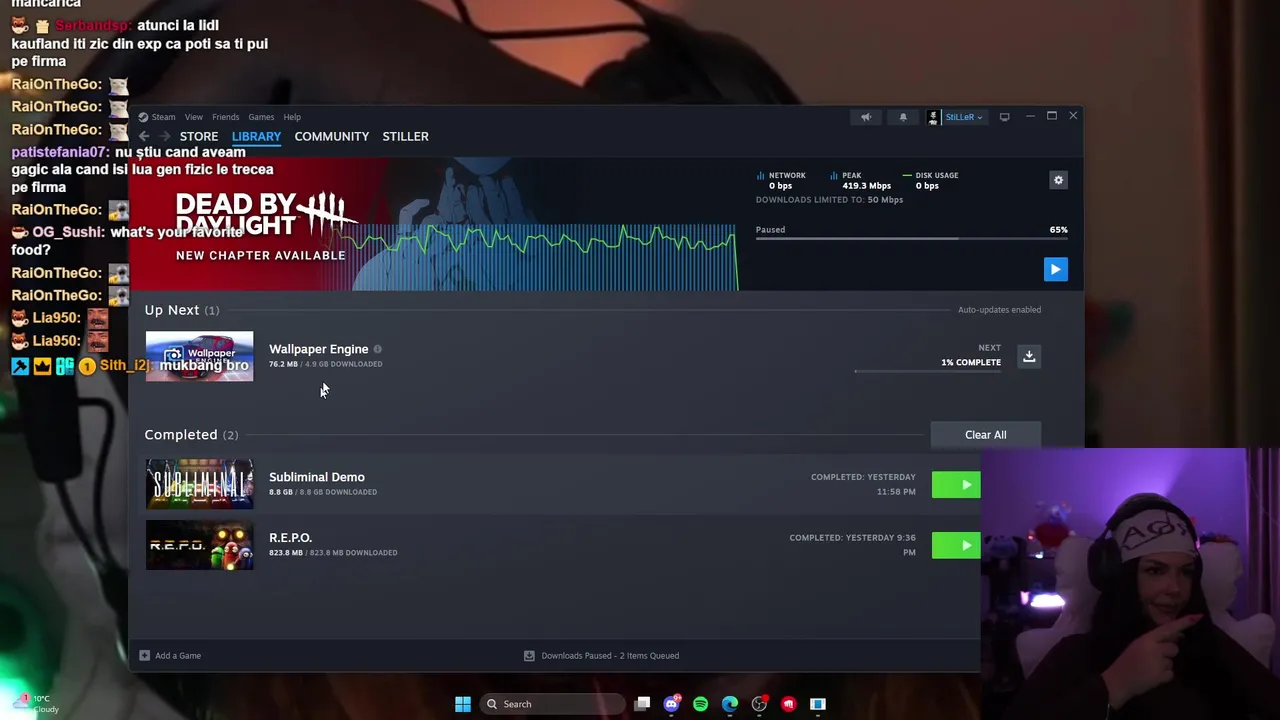Click the Add a Game plus icon
The width and height of the screenshot is (1280, 720).
[145, 656]
